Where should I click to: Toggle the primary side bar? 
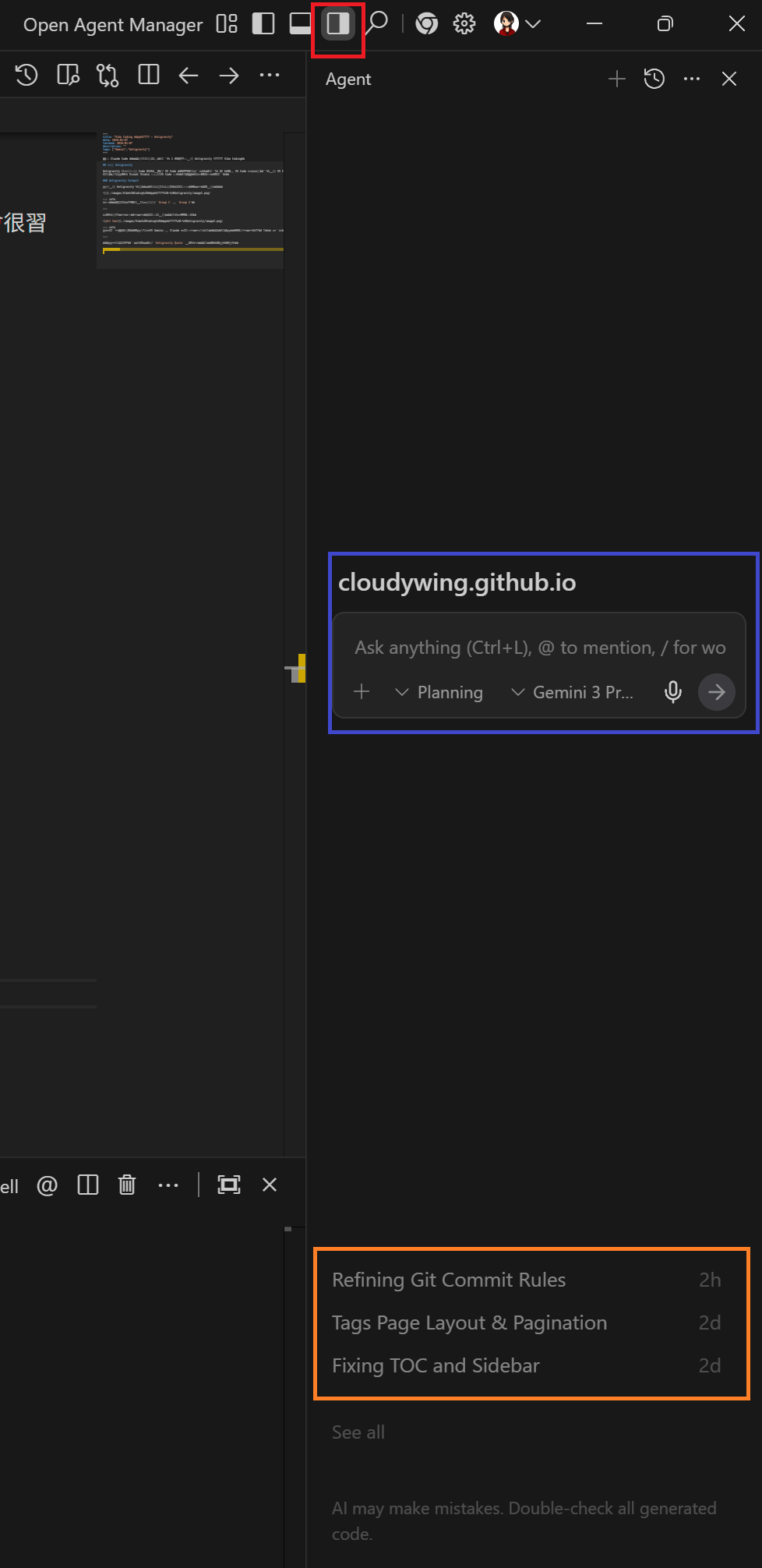pyautogui.click(x=263, y=24)
